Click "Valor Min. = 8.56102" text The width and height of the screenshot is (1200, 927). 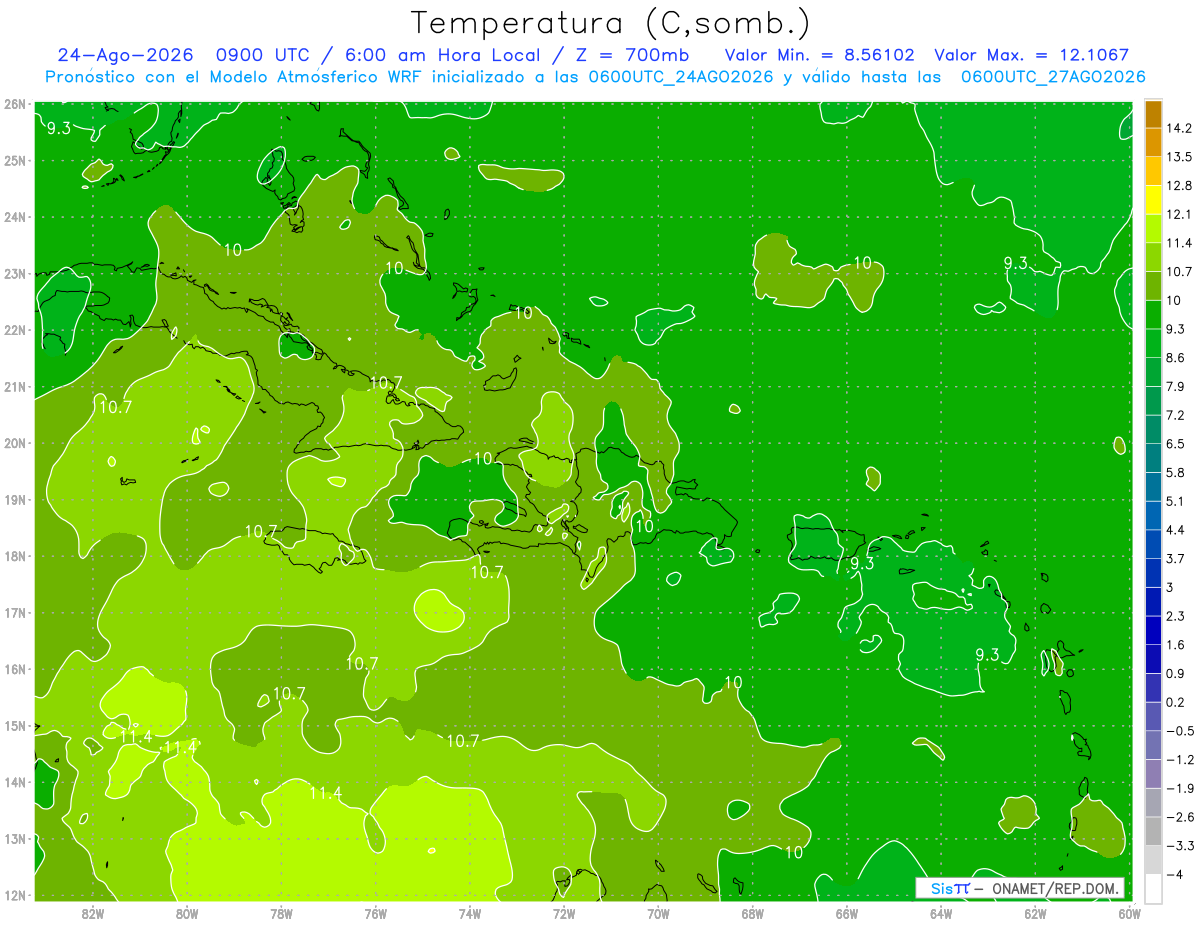(x=819, y=55)
